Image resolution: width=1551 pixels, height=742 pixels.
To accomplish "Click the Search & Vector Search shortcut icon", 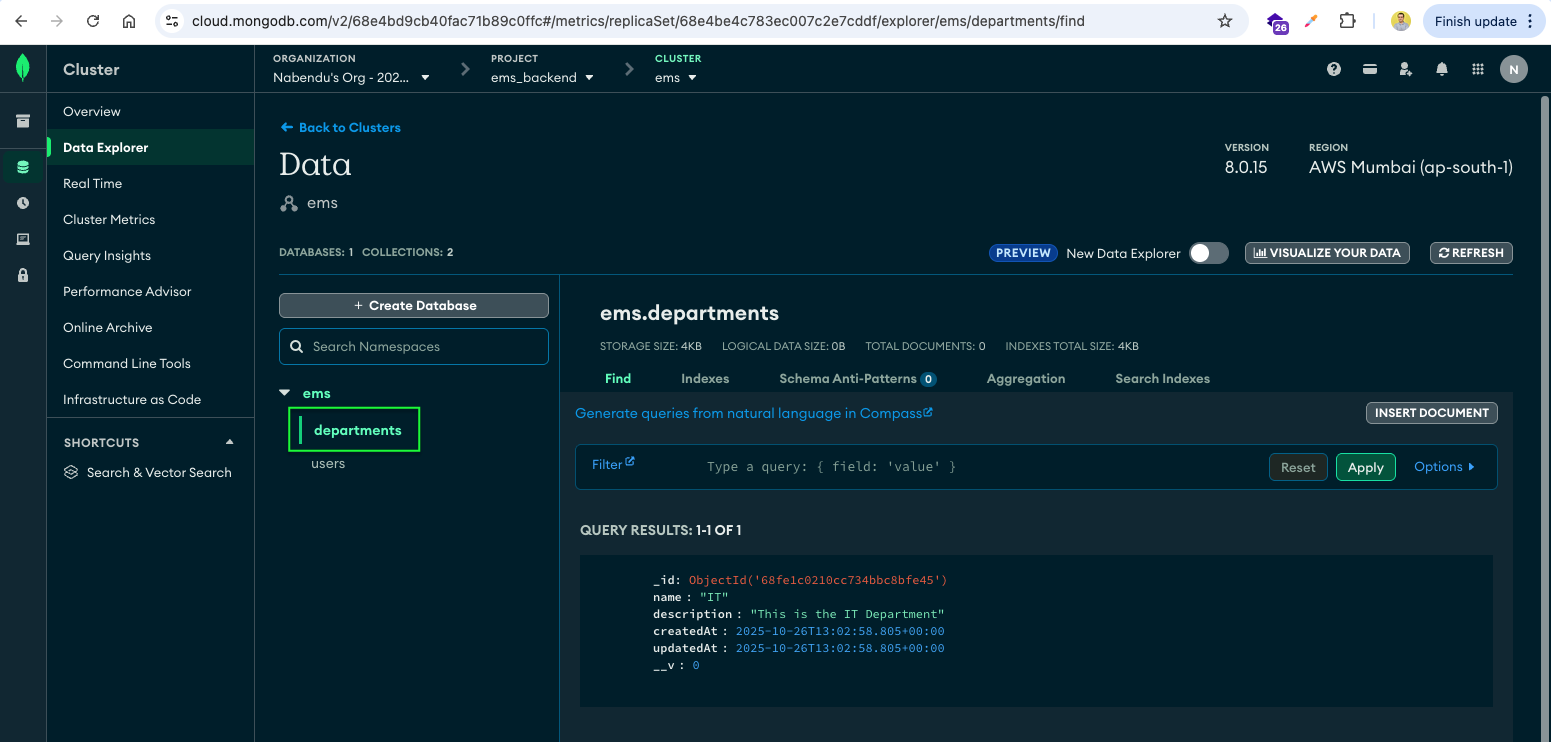I will point(71,472).
